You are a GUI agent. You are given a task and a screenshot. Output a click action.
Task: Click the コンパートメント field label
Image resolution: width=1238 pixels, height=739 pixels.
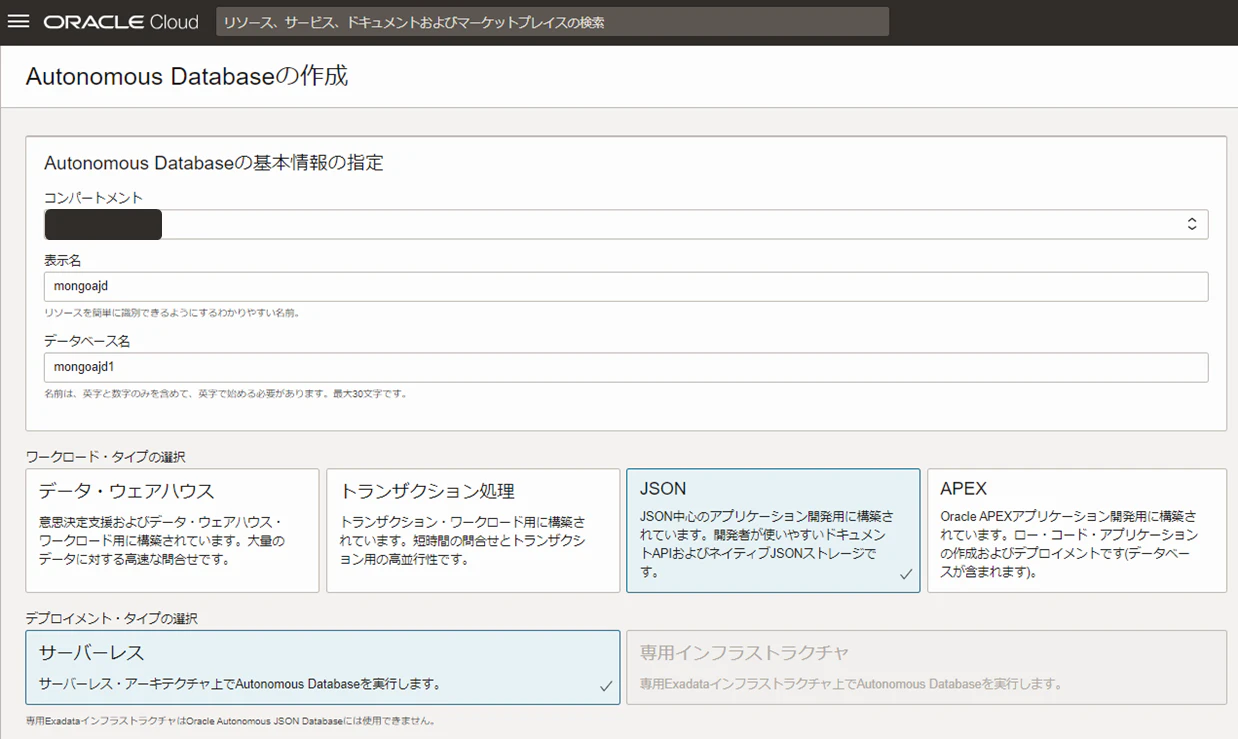[94, 198]
